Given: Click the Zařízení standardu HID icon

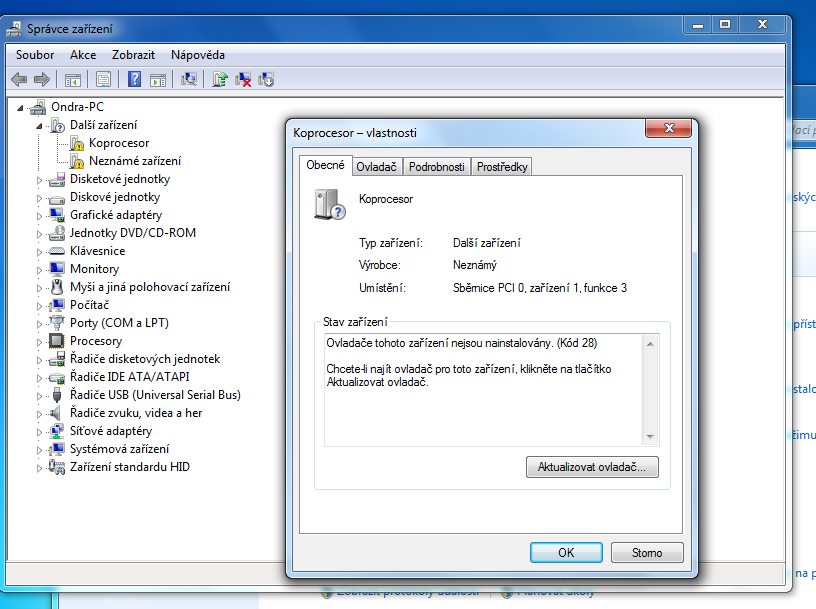Looking at the screenshot, I should click(x=57, y=467).
